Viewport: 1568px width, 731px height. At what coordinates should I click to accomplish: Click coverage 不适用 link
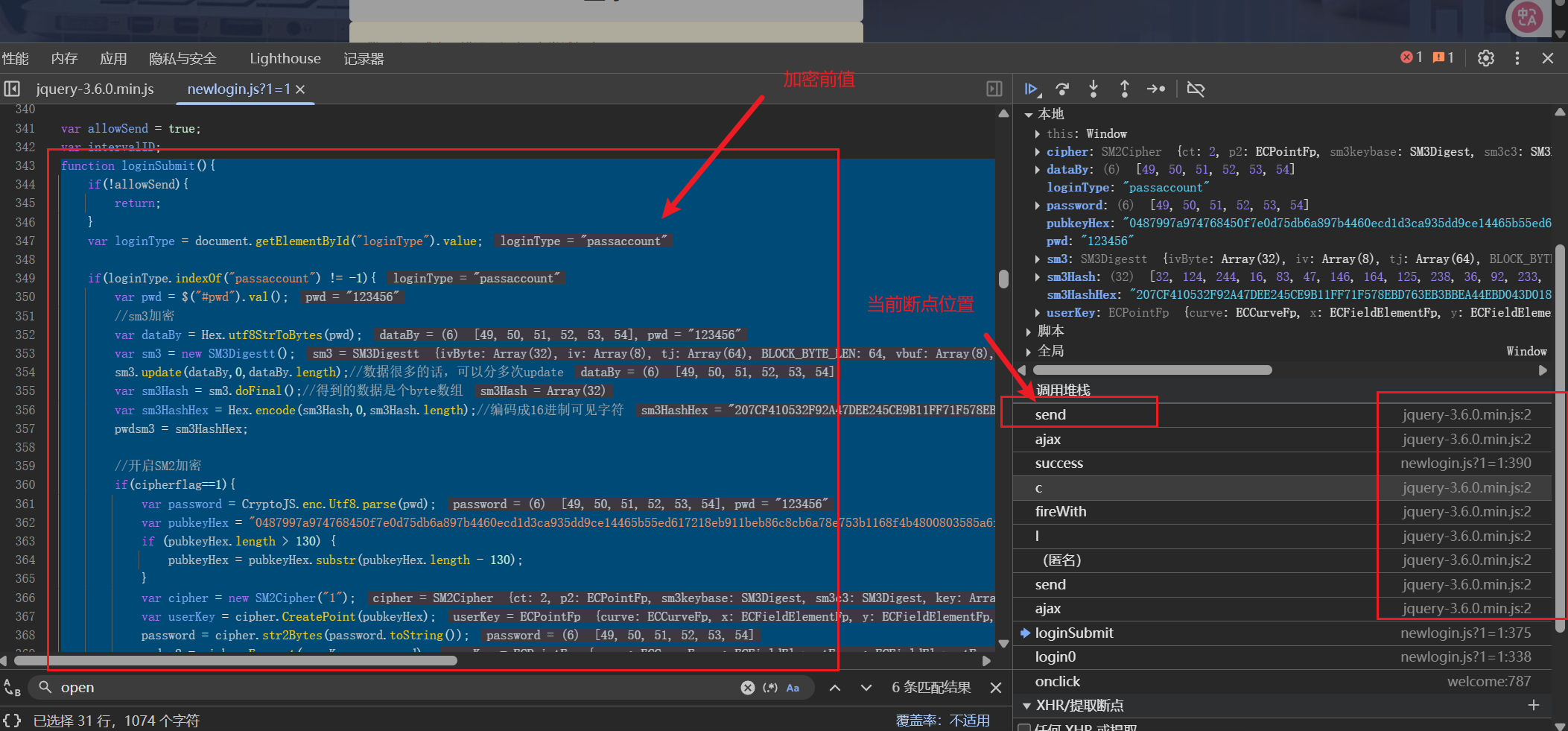coord(969,721)
